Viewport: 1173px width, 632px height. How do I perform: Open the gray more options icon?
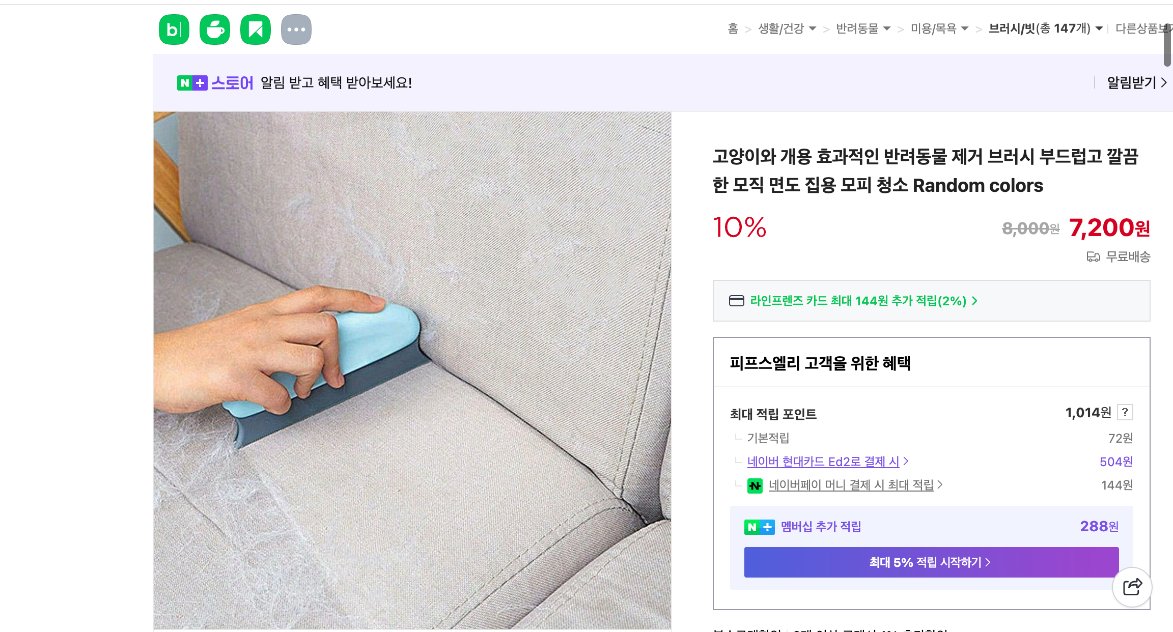click(x=296, y=29)
